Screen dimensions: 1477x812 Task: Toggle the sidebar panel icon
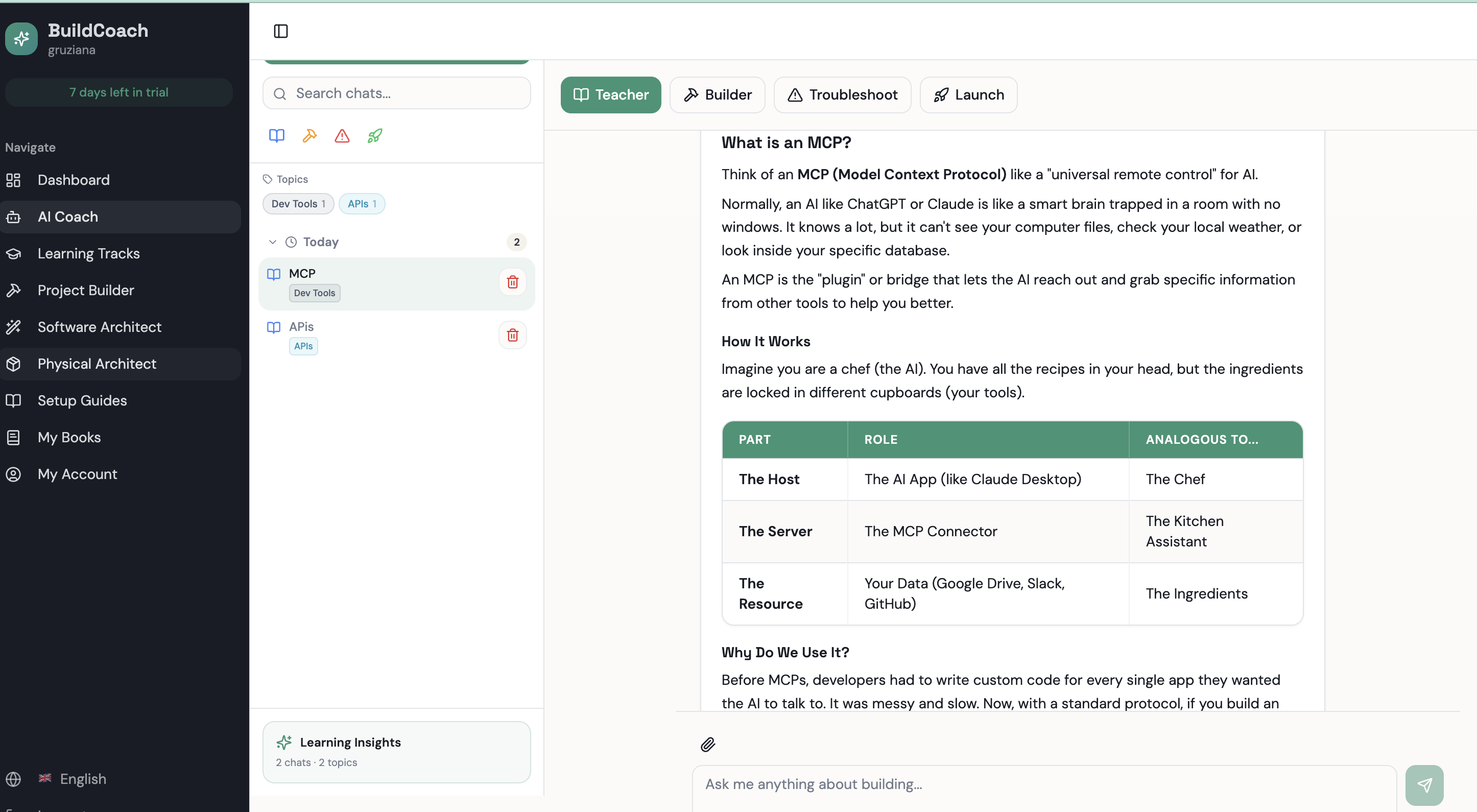[280, 31]
